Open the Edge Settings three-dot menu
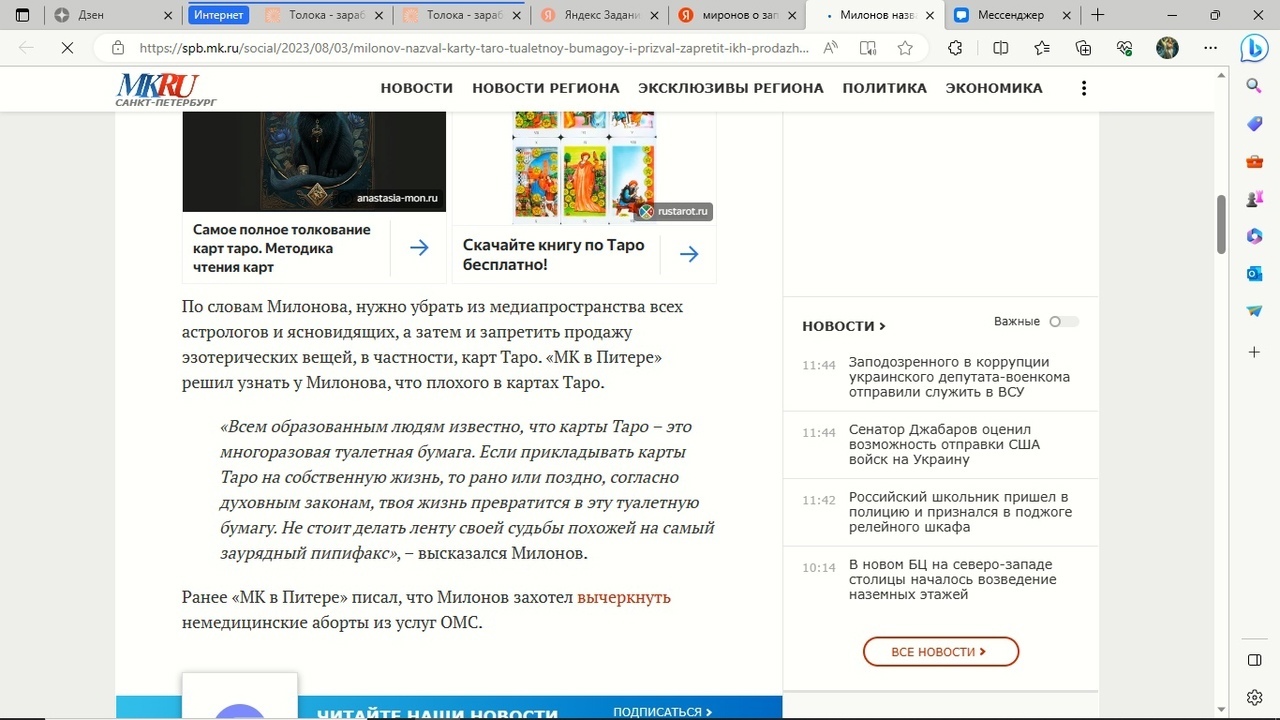The height and width of the screenshot is (720, 1280). point(1210,47)
